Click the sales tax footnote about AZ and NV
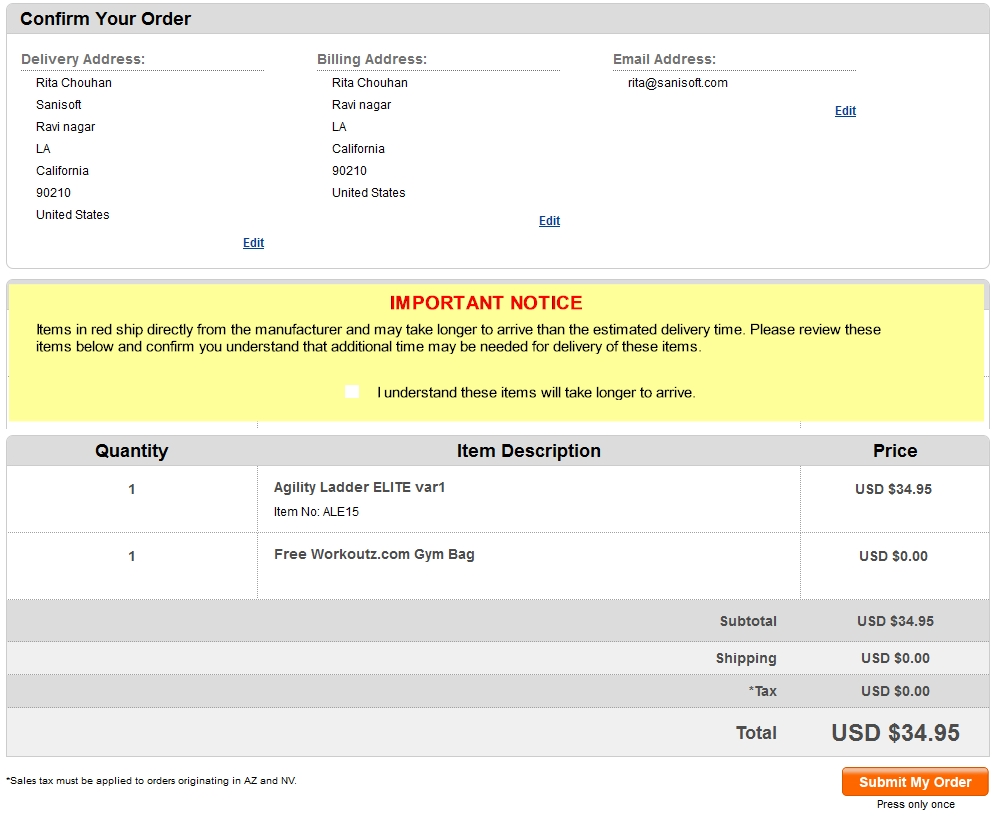 152,781
